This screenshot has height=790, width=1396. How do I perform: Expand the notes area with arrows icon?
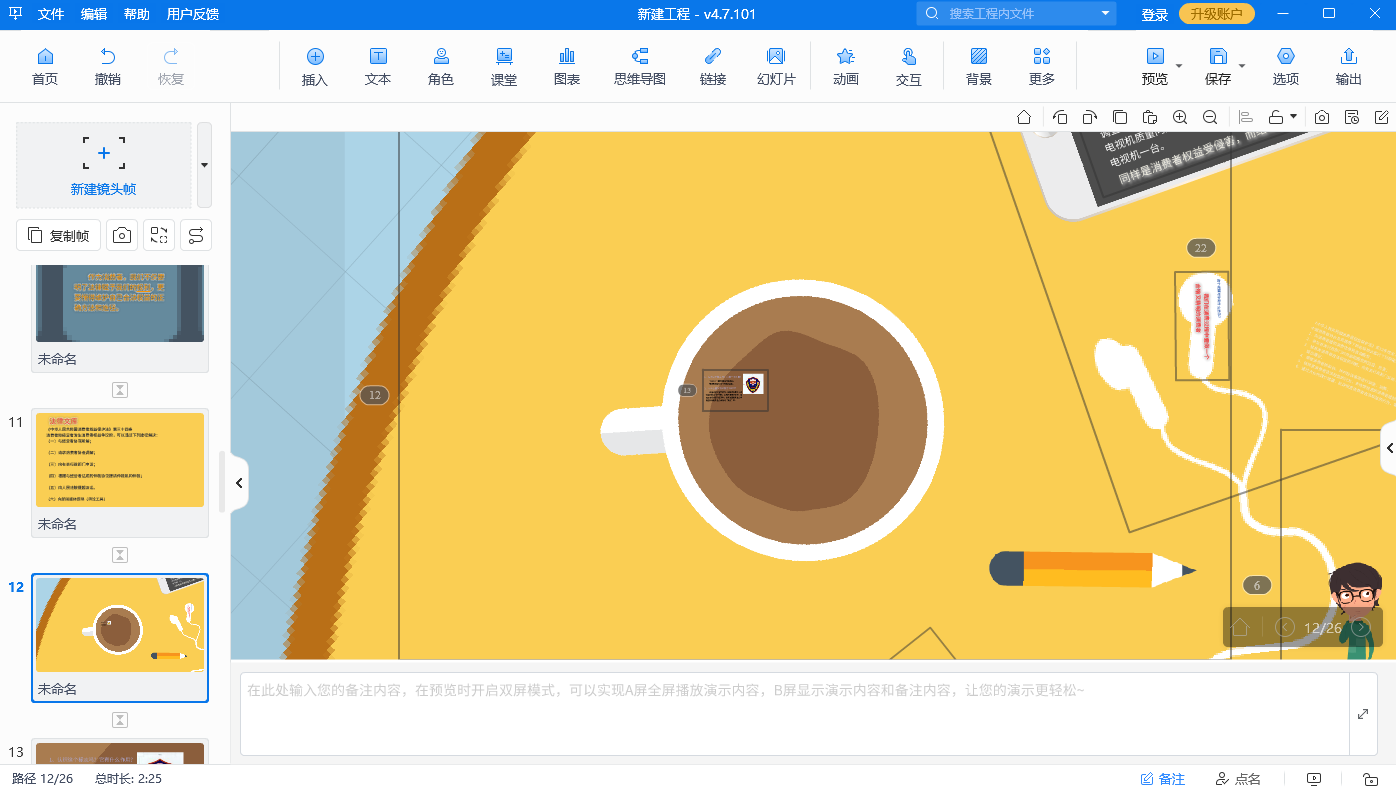point(1363,714)
